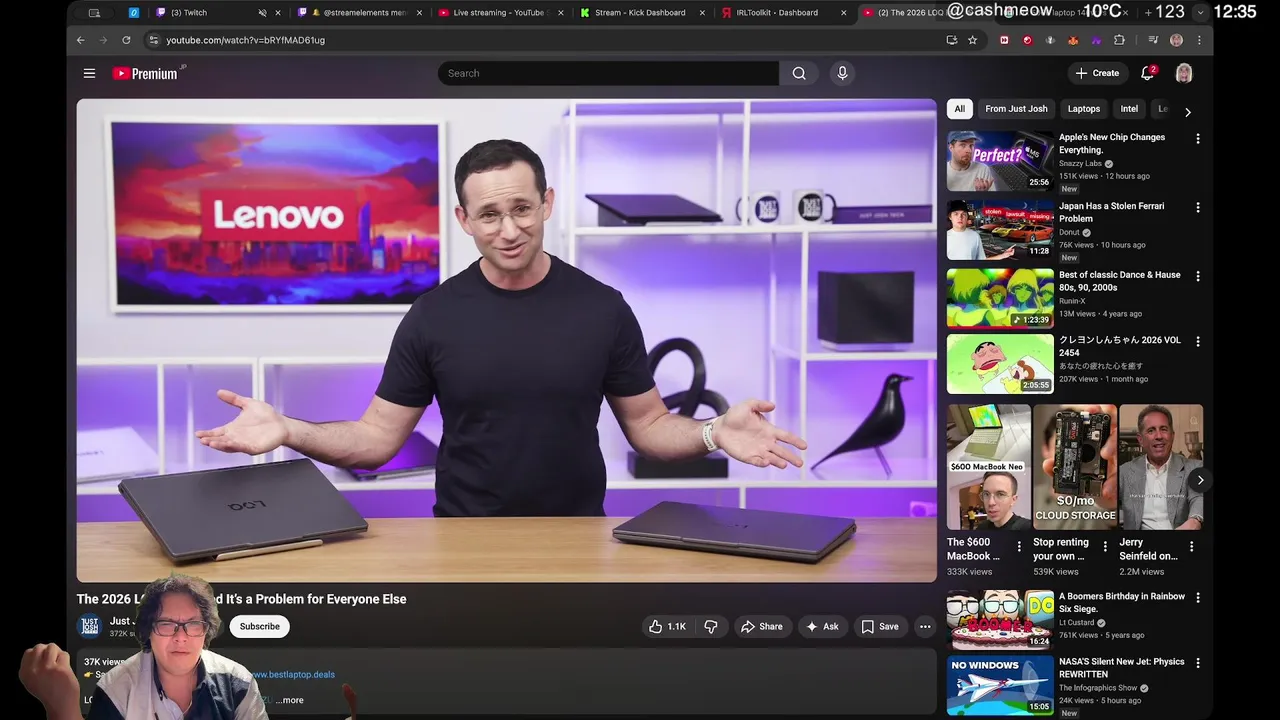Expand description with ...more
The height and width of the screenshot is (720, 1280).
[290, 700]
